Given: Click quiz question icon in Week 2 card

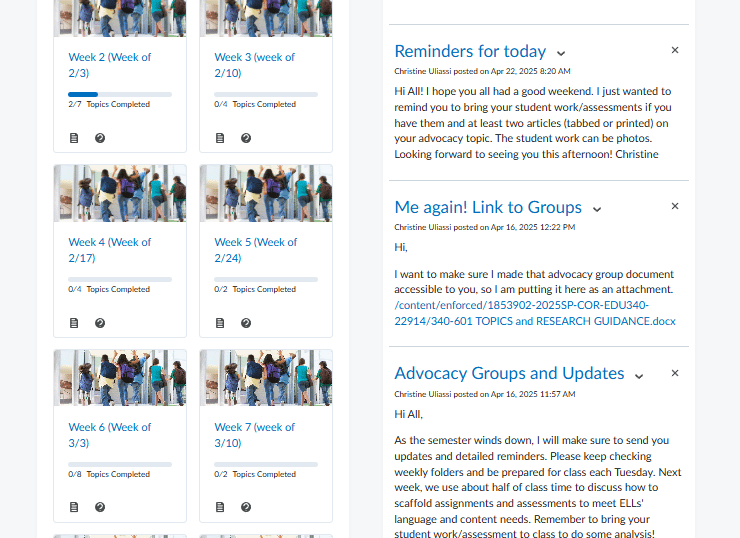Looking at the screenshot, I should point(100,138).
